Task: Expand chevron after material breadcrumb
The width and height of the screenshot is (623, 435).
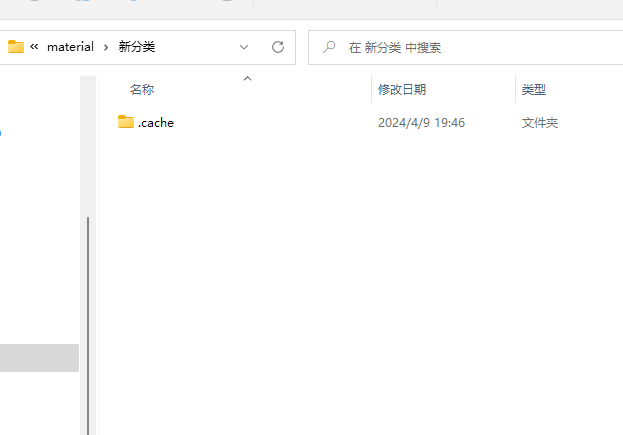Action: [x=106, y=47]
